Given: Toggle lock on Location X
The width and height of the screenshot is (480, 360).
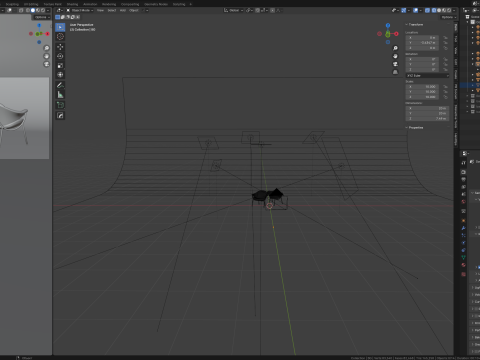Looking at the screenshot, I should coord(445,38).
